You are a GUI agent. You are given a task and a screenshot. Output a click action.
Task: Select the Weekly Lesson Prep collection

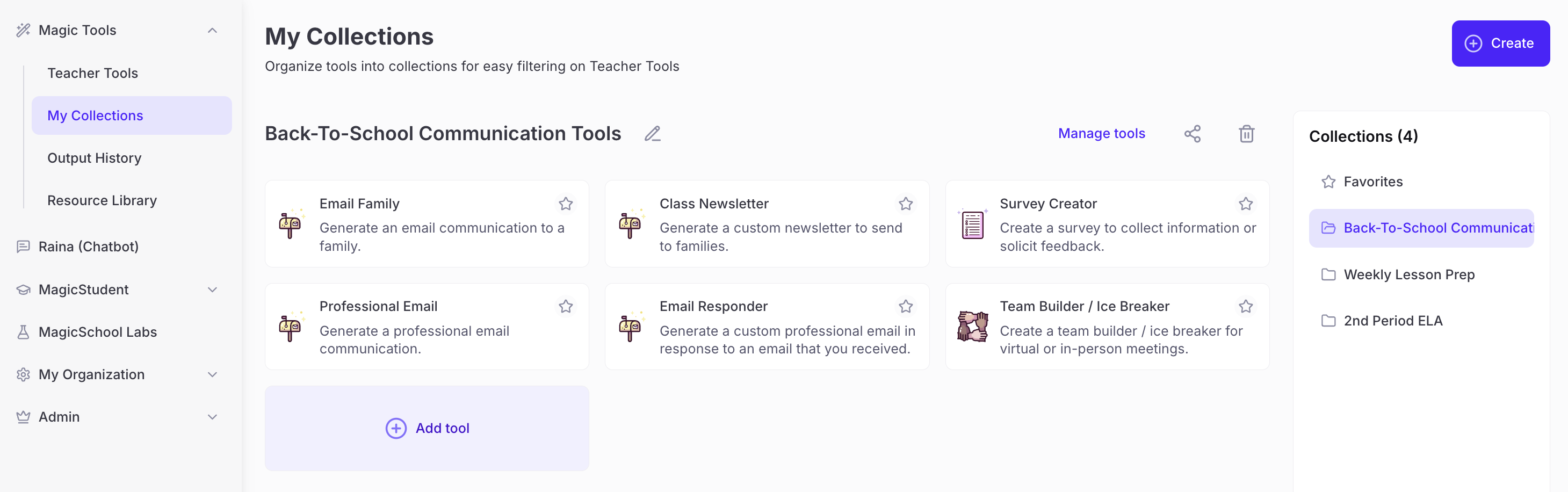coord(1421,274)
